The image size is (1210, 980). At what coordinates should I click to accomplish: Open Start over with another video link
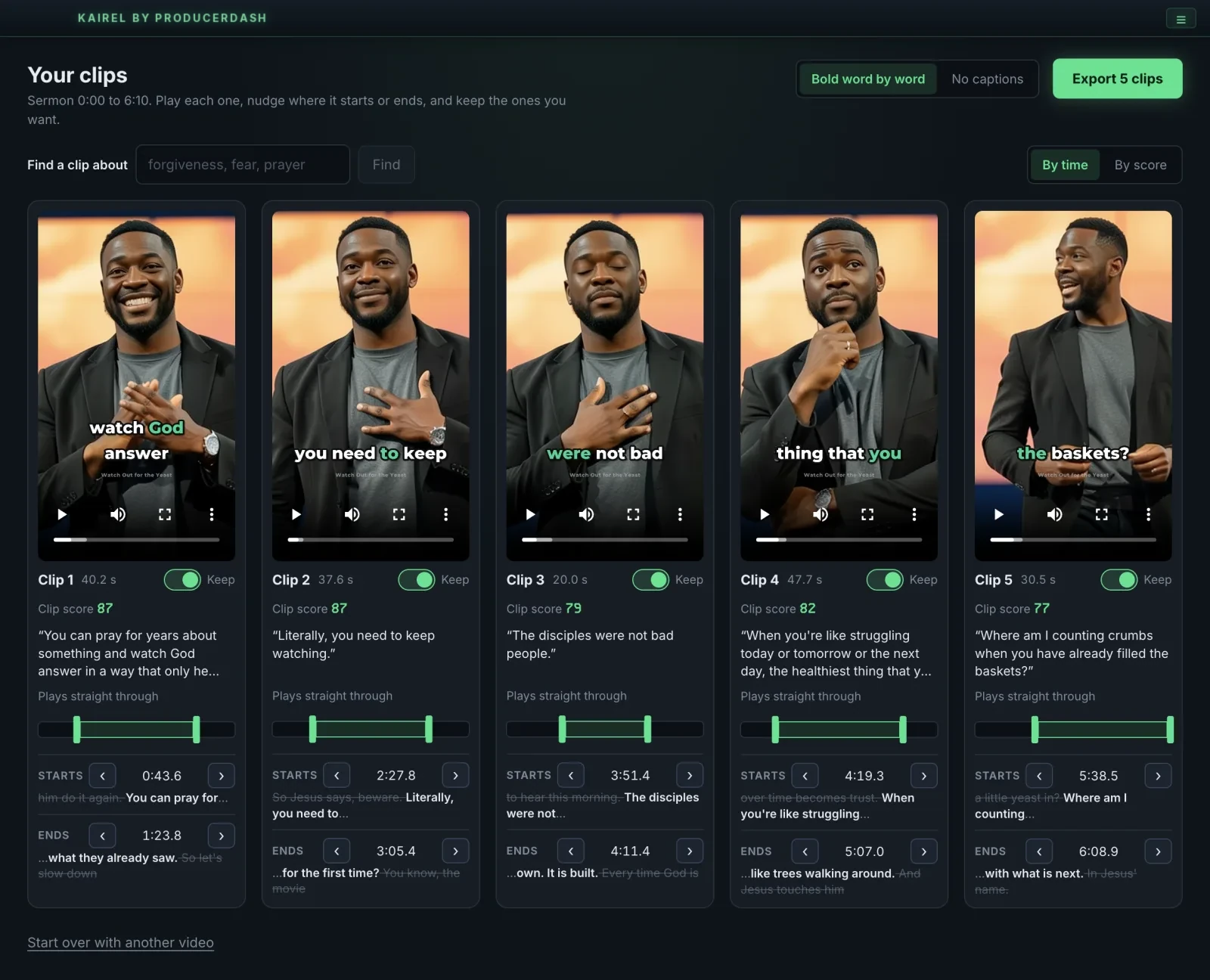point(120,943)
